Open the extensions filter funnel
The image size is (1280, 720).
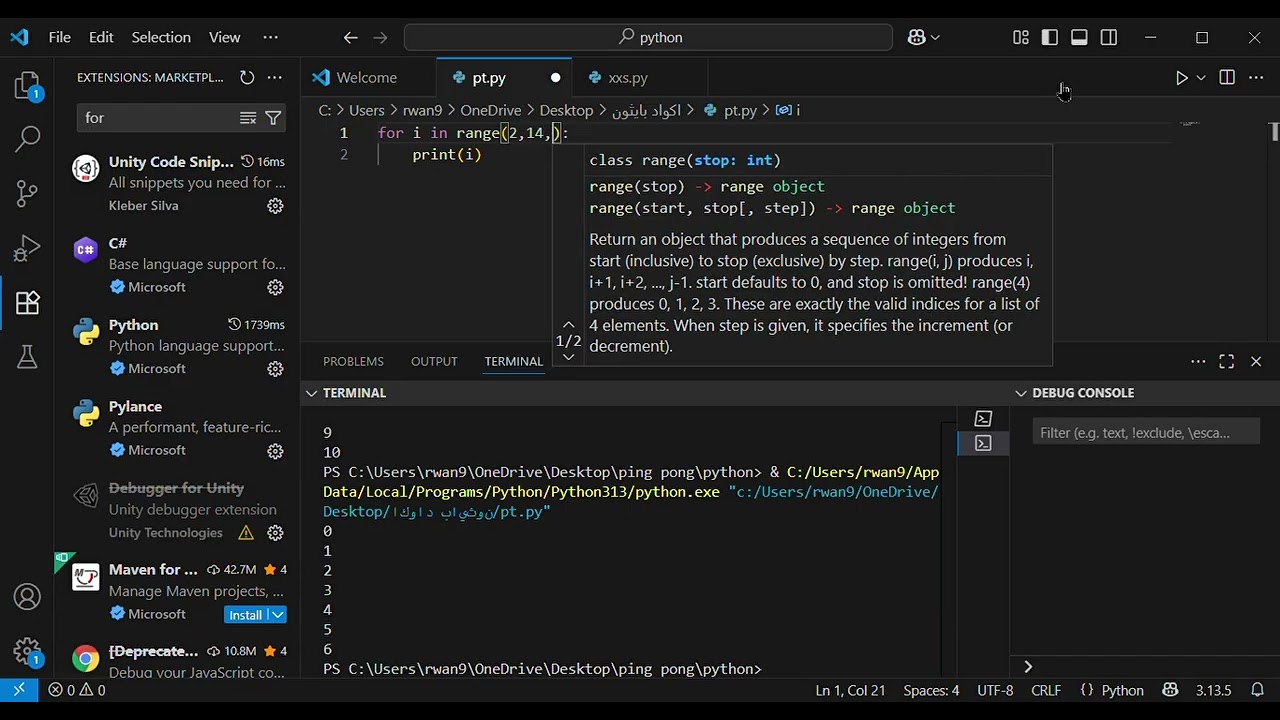pos(273,118)
